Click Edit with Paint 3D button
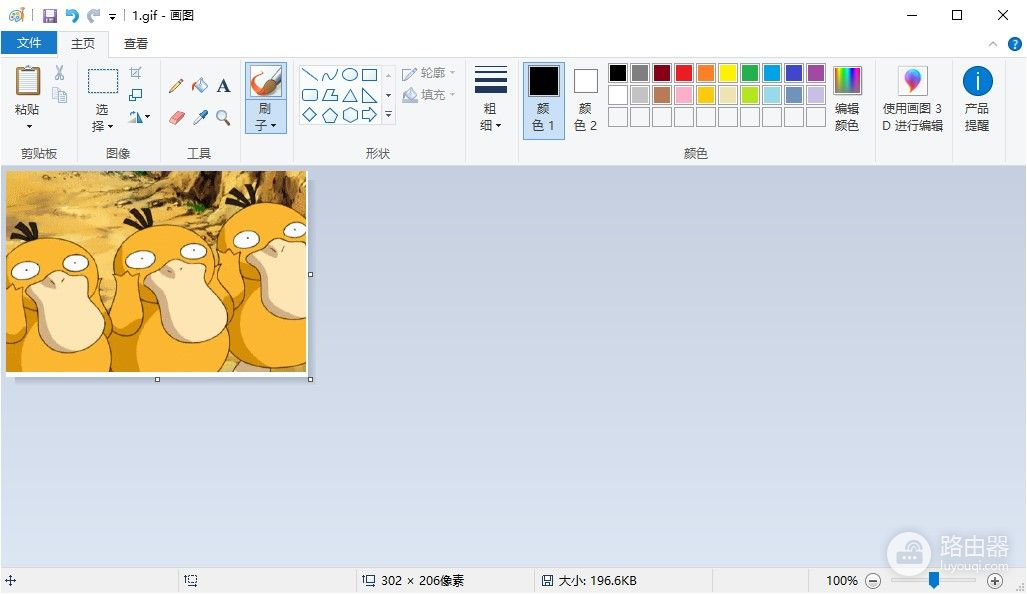Screen dimensions: 1027x594 tap(912, 99)
